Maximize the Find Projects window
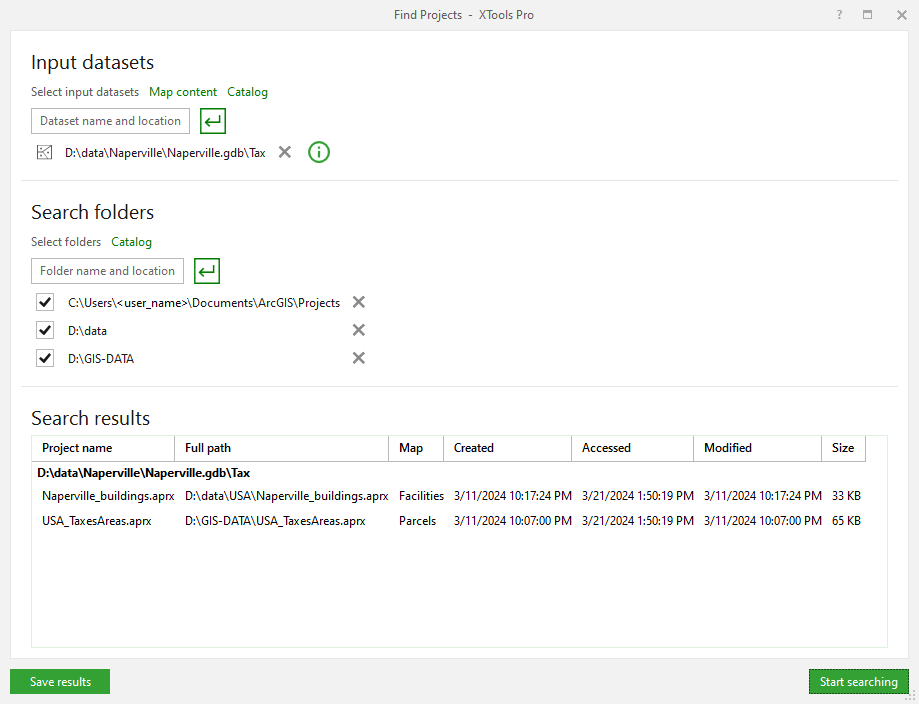919x704 pixels. [x=867, y=15]
